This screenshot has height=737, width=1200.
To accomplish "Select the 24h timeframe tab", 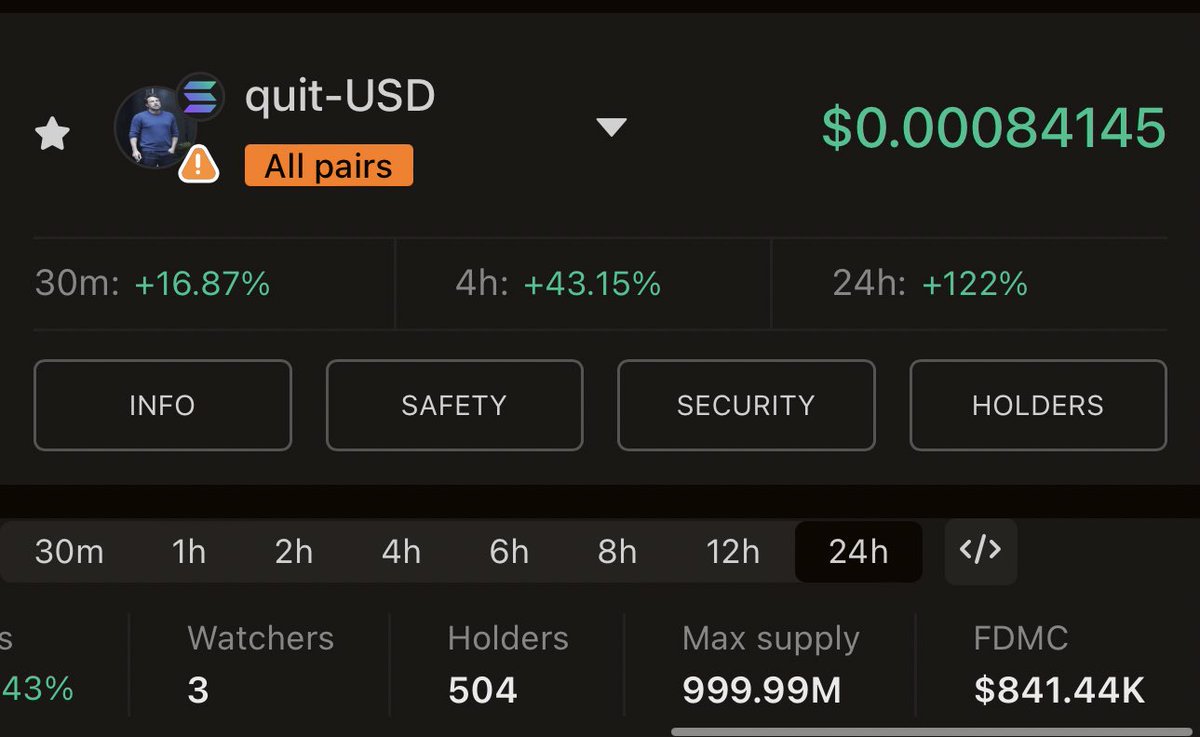I will (858, 552).
